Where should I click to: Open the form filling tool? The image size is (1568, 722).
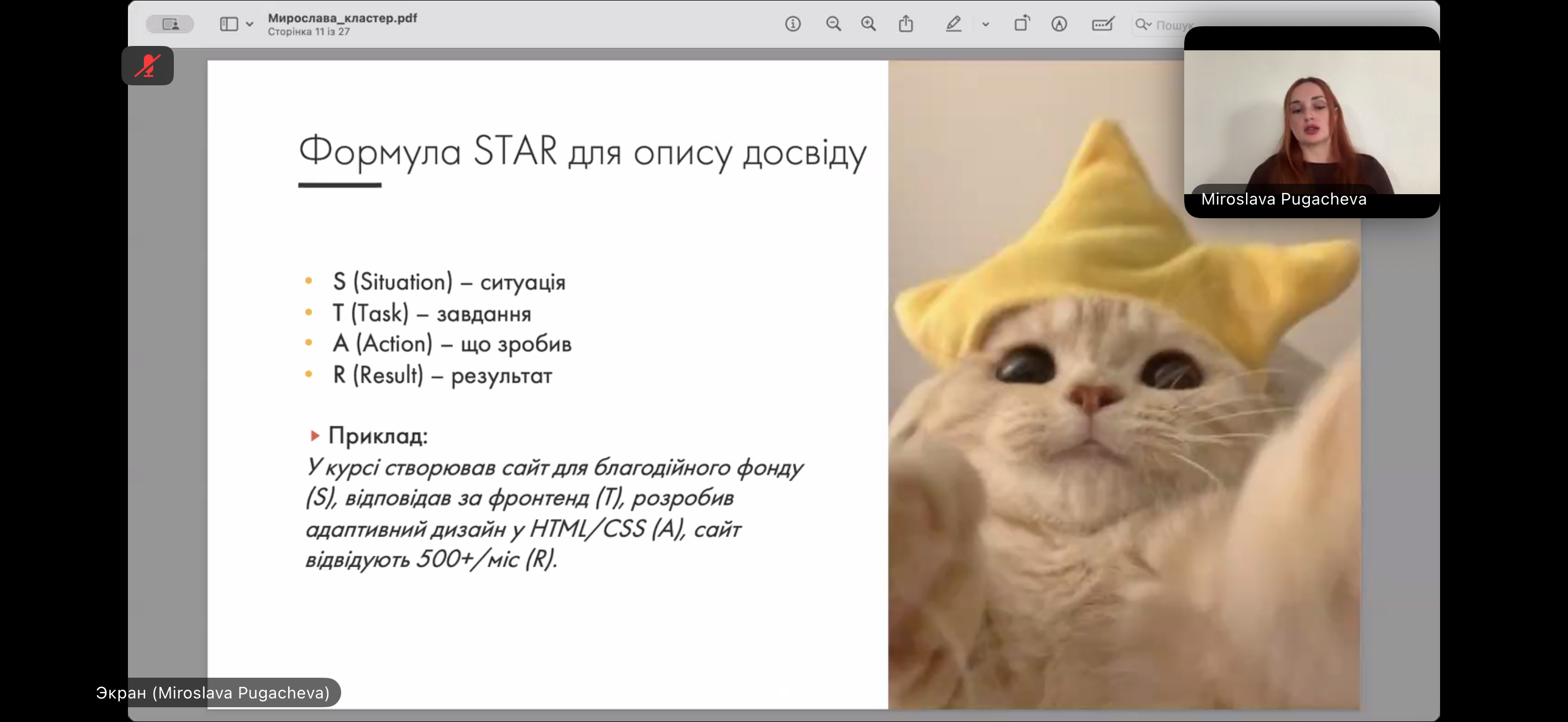pos(1103,24)
